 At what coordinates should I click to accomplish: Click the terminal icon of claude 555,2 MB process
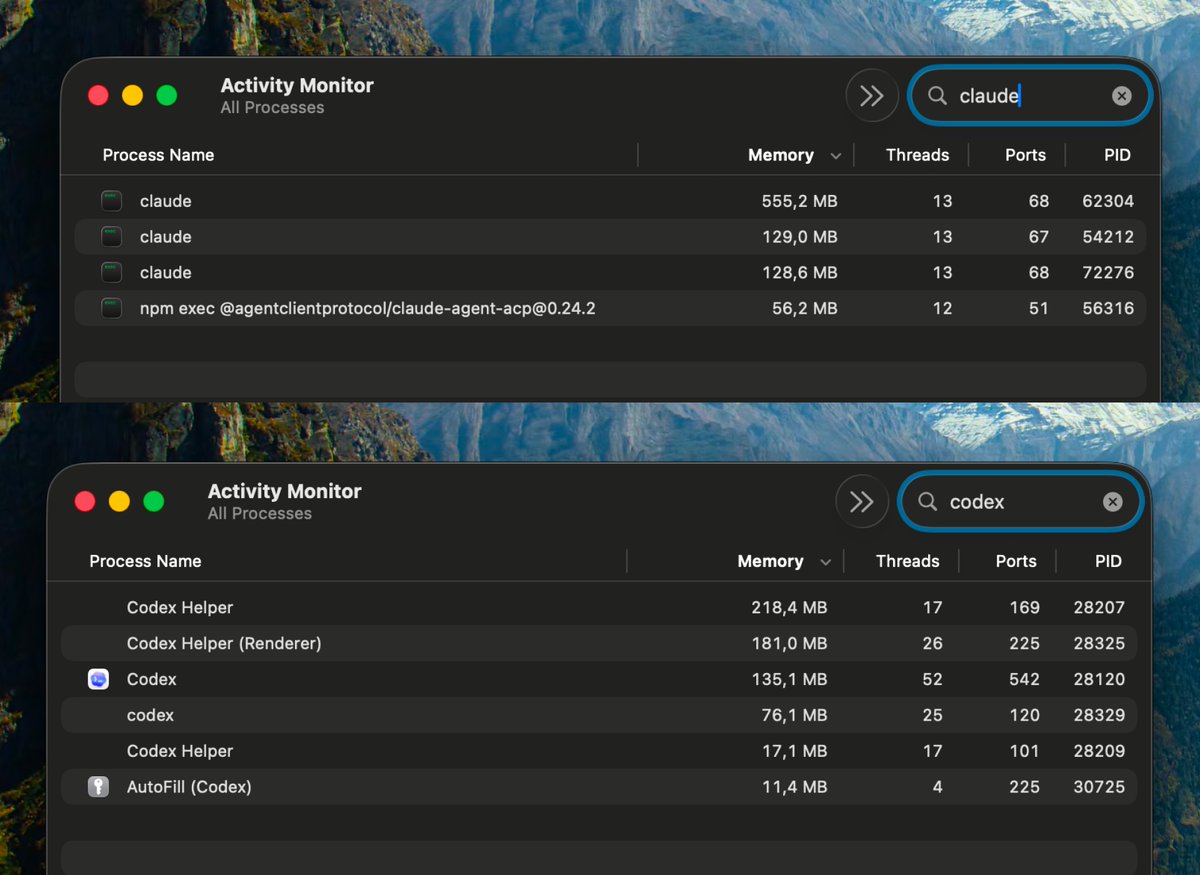click(x=111, y=201)
